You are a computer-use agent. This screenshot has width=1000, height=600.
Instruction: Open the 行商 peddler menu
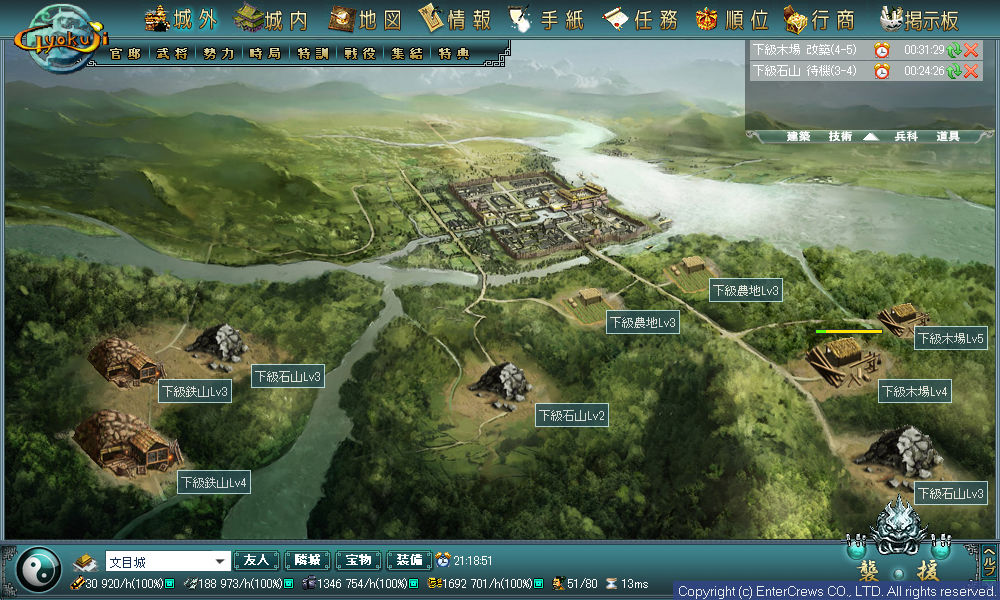[820, 20]
